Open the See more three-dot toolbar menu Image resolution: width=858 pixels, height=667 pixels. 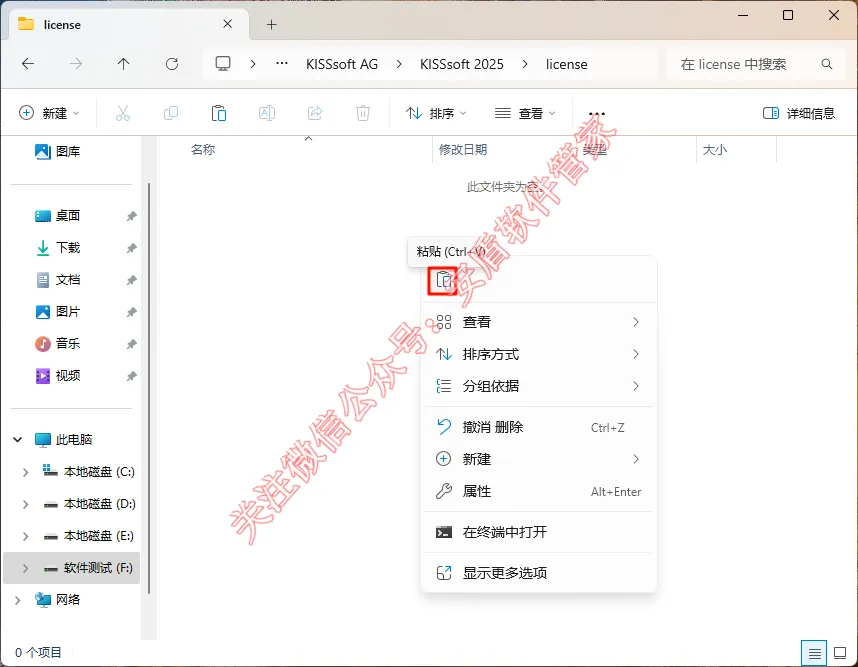tap(596, 114)
